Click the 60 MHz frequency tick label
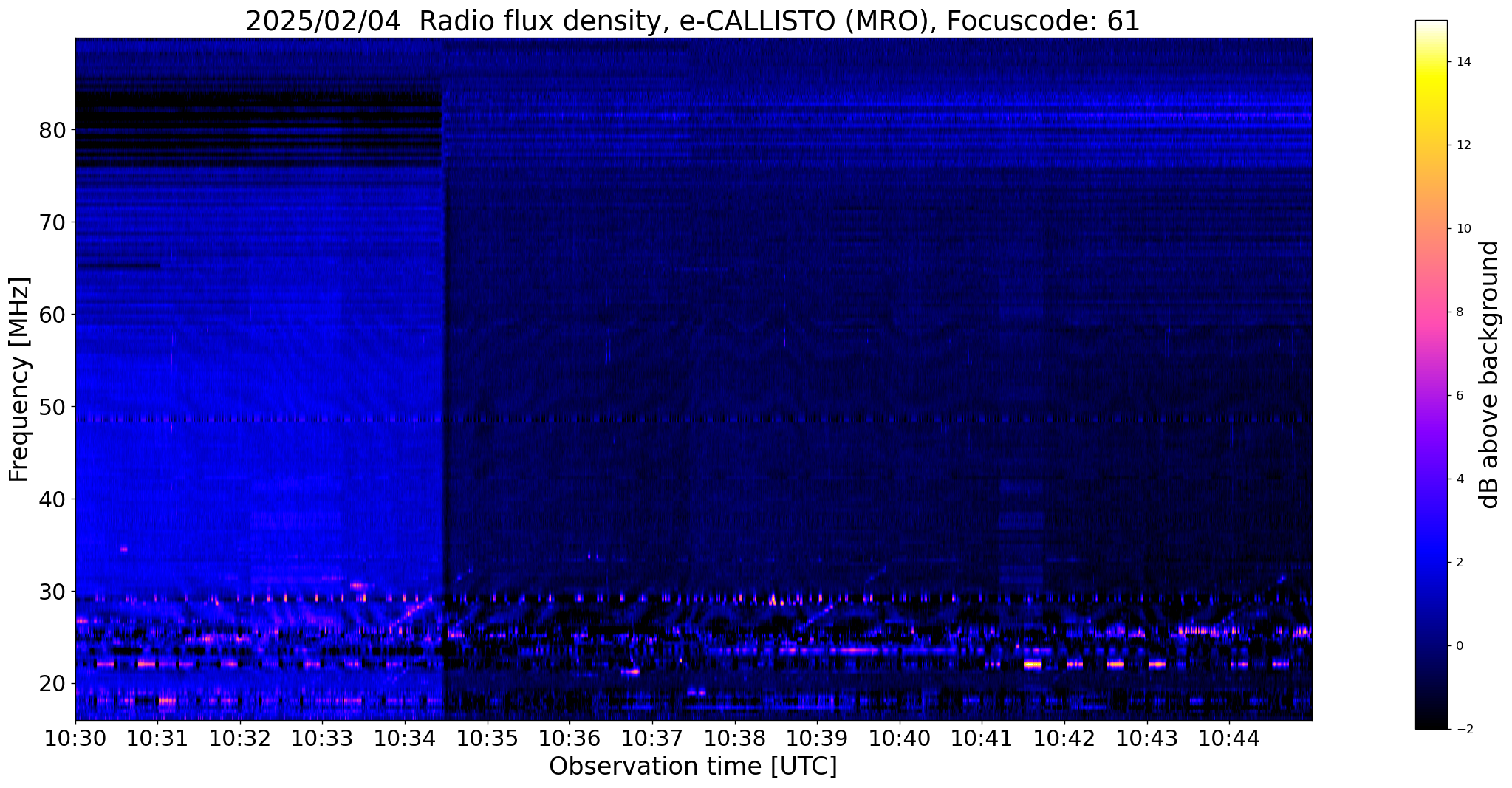This screenshot has height=788, width=1512. [52, 315]
